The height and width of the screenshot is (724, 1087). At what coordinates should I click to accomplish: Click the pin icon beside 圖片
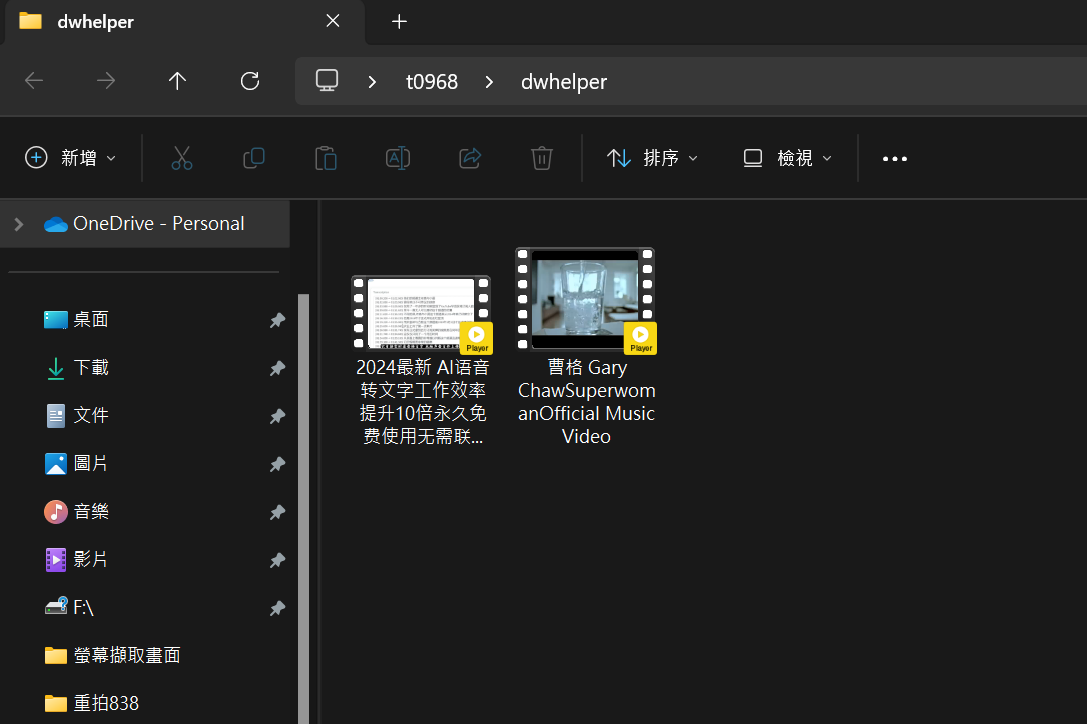[x=277, y=463]
